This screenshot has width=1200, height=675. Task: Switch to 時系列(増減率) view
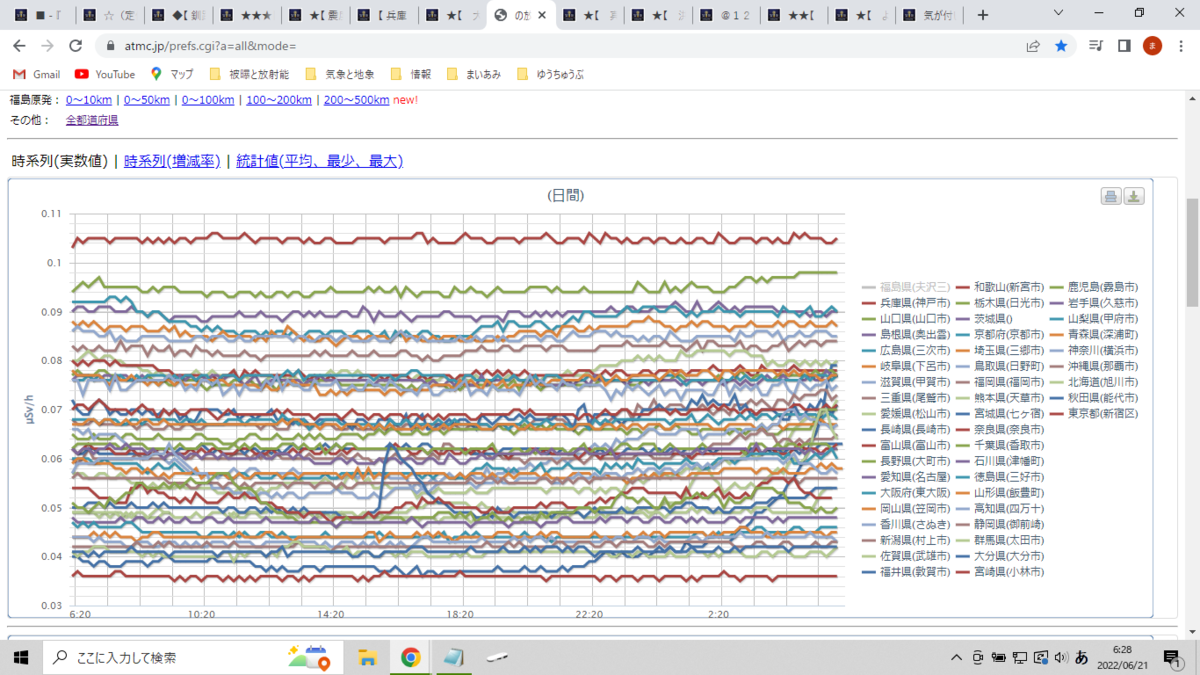[172, 161]
